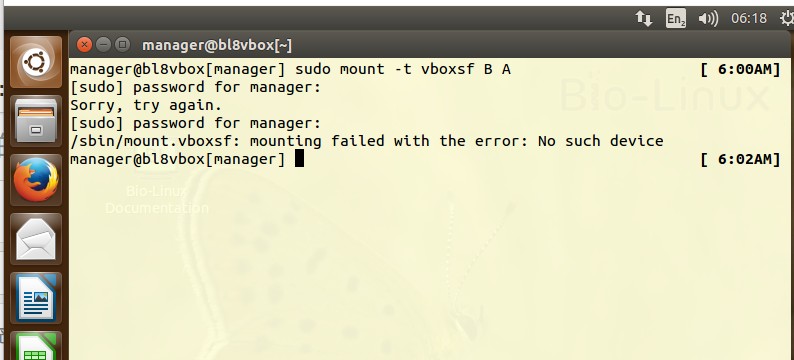794x360 pixels.
Task: Click the sudo mount command line
Action: pos(290,69)
